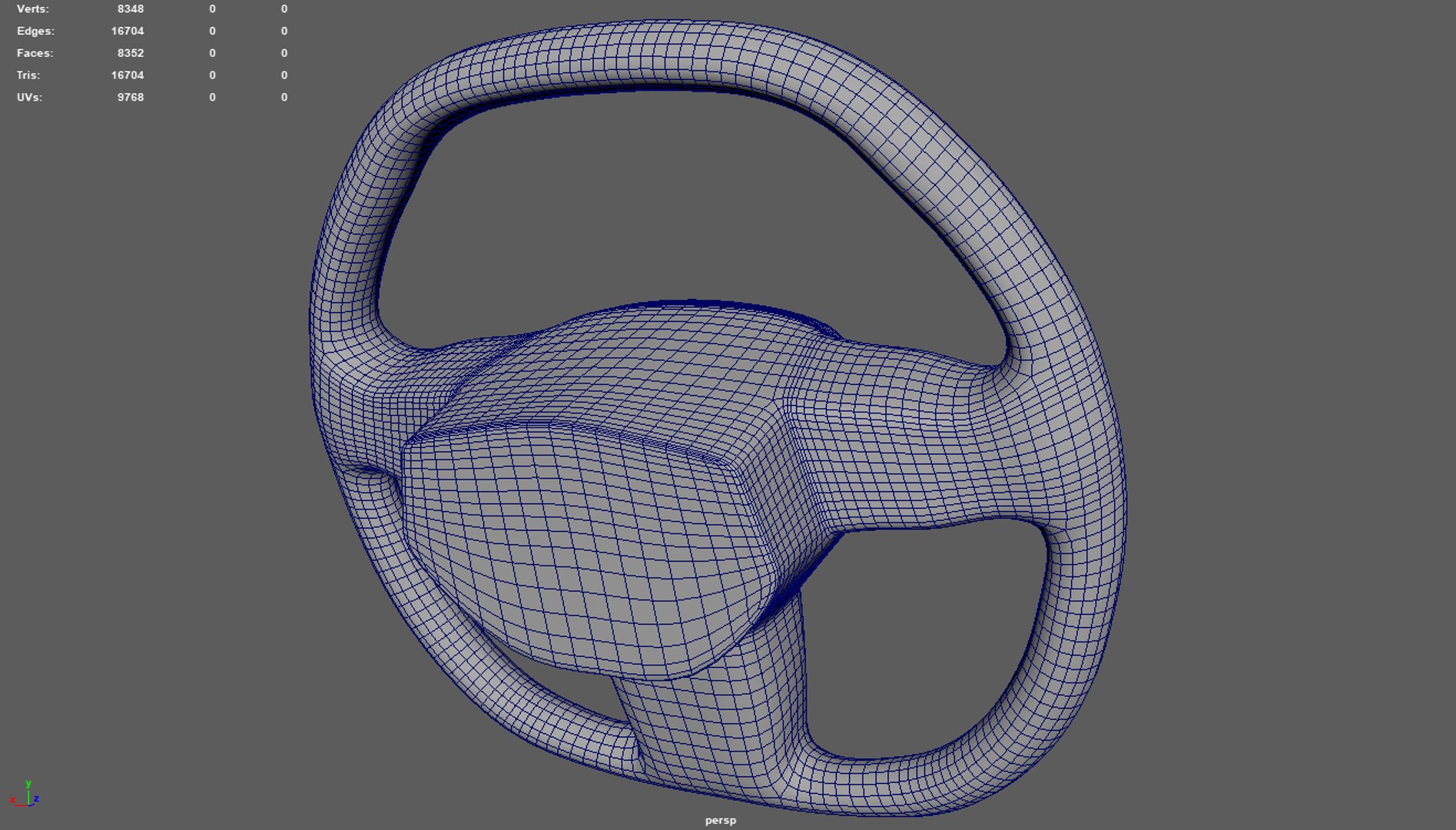Click the Edges count value 16704
This screenshot has width=1456, height=830.
click(x=128, y=32)
